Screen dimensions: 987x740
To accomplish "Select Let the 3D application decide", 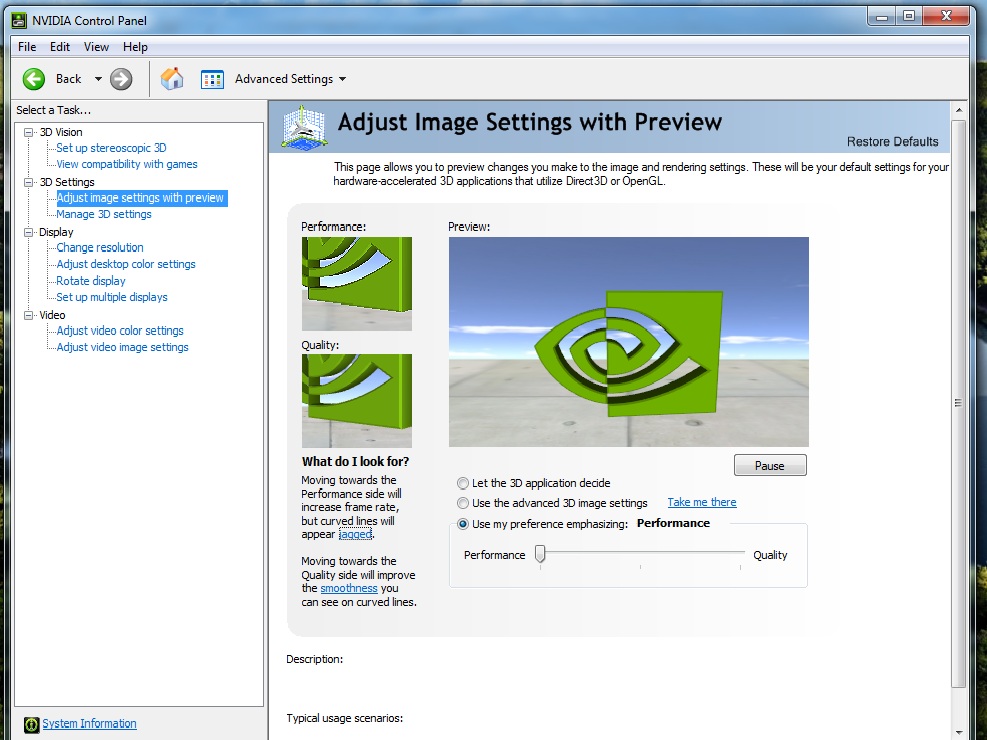I will [463, 483].
